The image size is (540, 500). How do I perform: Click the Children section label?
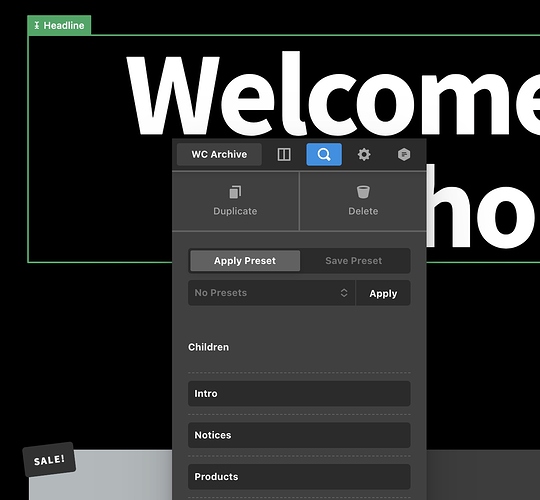208,347
